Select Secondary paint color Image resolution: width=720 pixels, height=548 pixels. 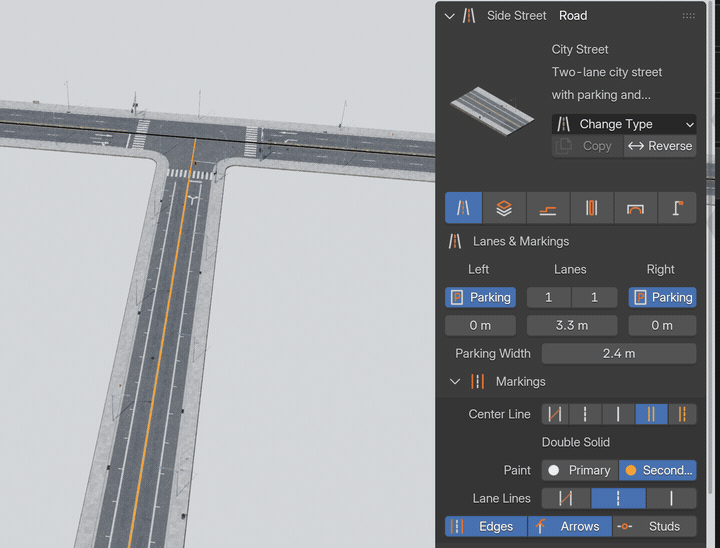pyautogui.click(x=658, y=470)
